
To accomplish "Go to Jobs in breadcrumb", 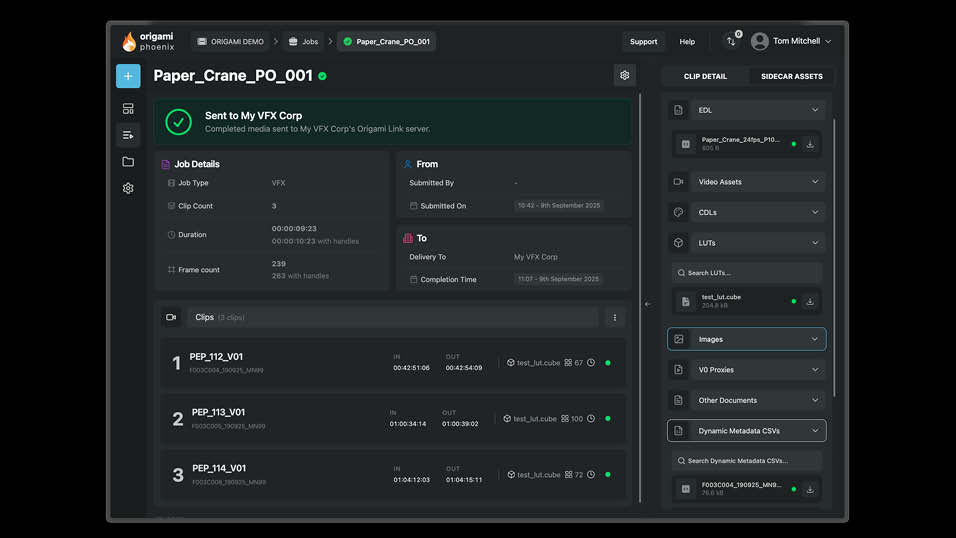I will coord(303,41).
